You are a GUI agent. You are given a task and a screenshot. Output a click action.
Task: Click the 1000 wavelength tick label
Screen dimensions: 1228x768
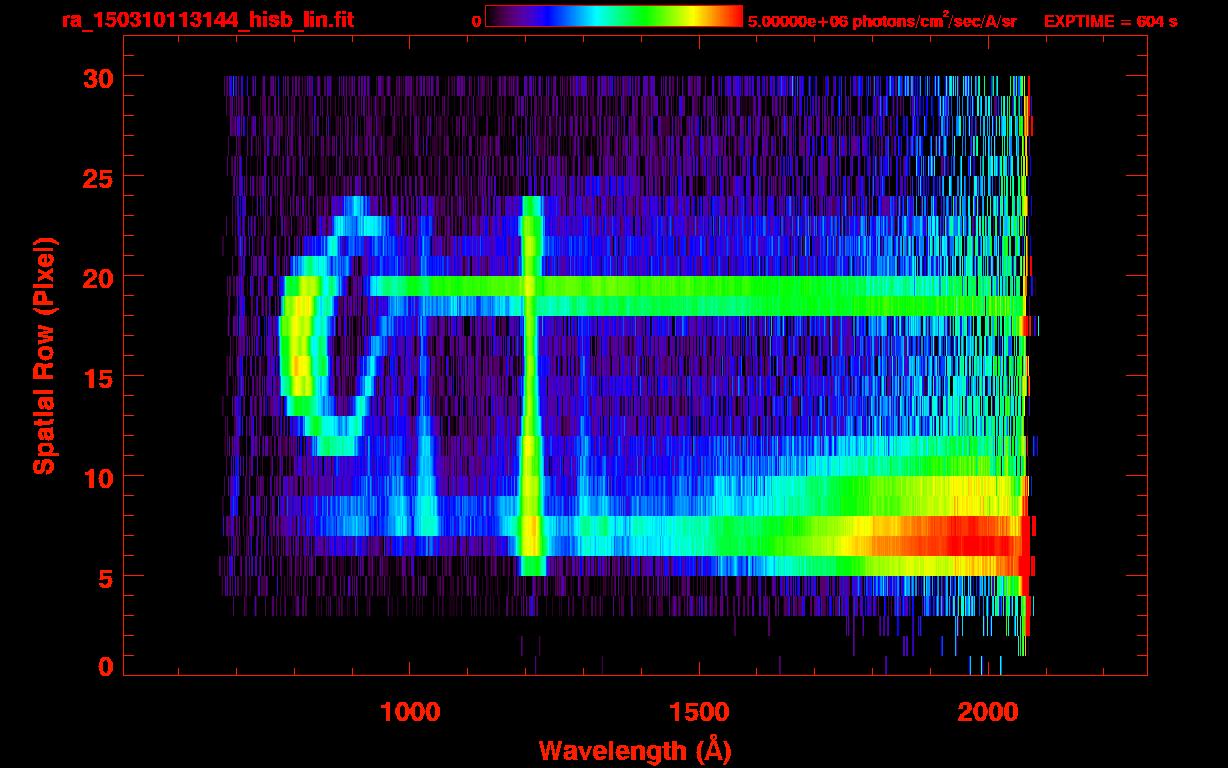[410, 712]
